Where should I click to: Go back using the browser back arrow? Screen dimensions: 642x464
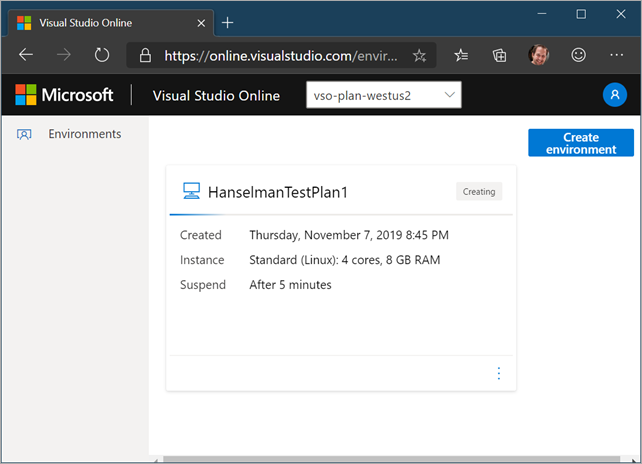[x=26, y=55]
